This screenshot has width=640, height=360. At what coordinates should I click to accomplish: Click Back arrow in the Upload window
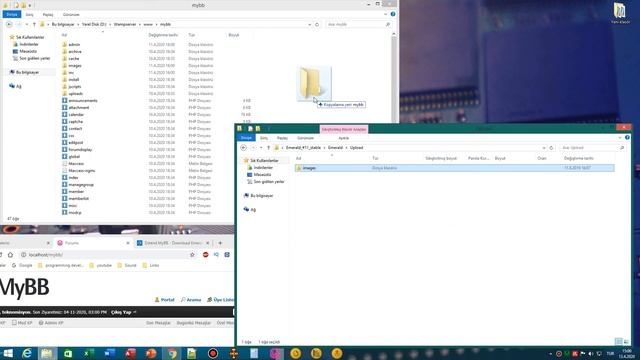point(244,148)
